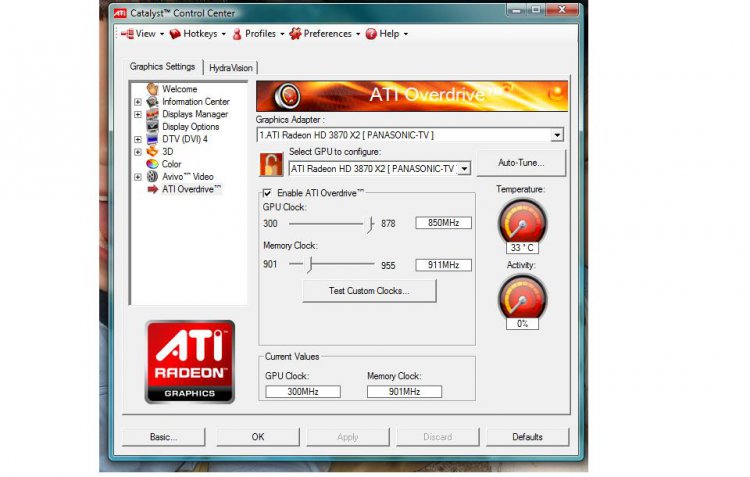Click the ATI Radeon Graphics logo
The image size is (750, 477).
(190, 362)
